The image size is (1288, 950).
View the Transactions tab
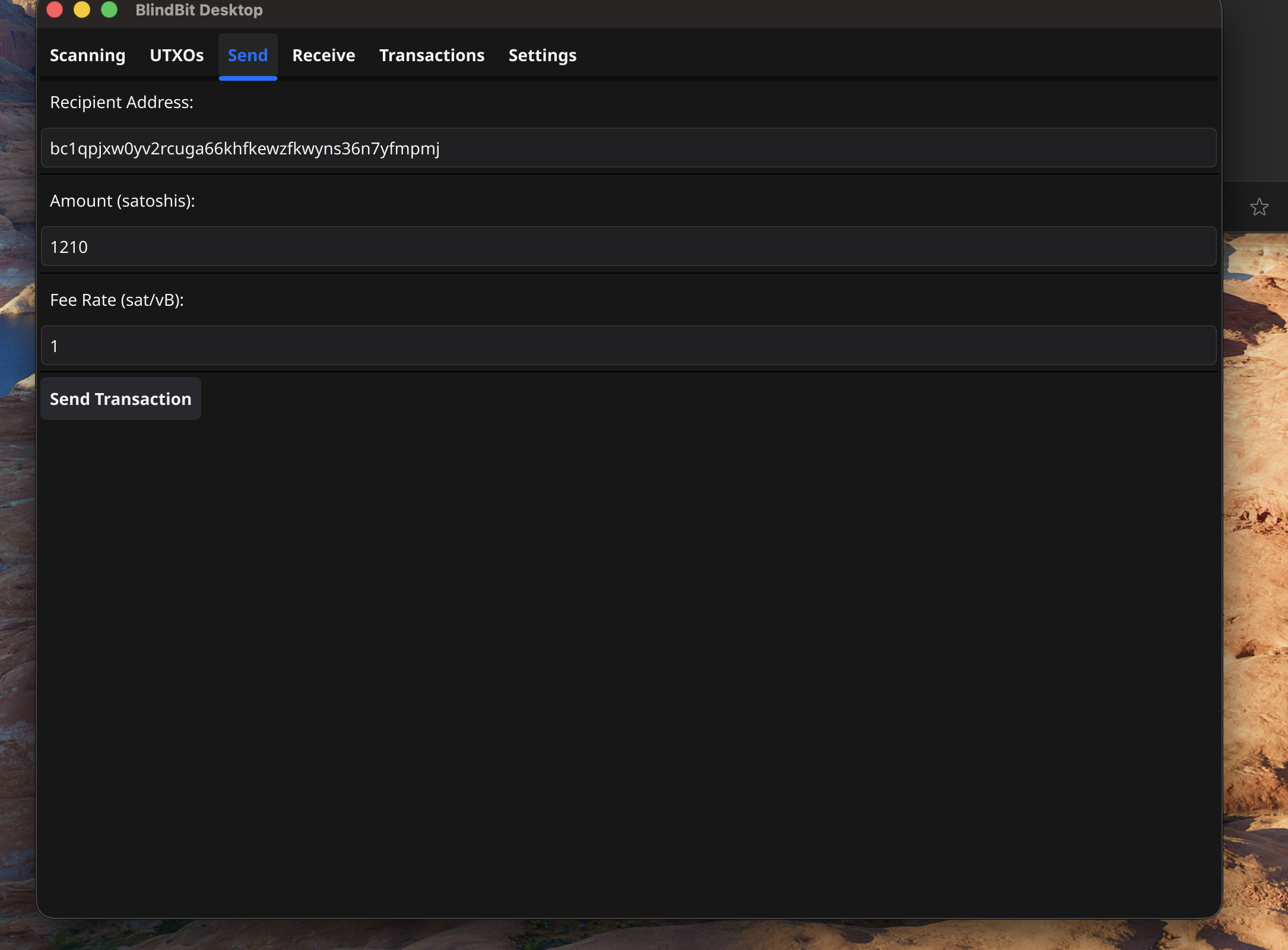coord(432,55)
